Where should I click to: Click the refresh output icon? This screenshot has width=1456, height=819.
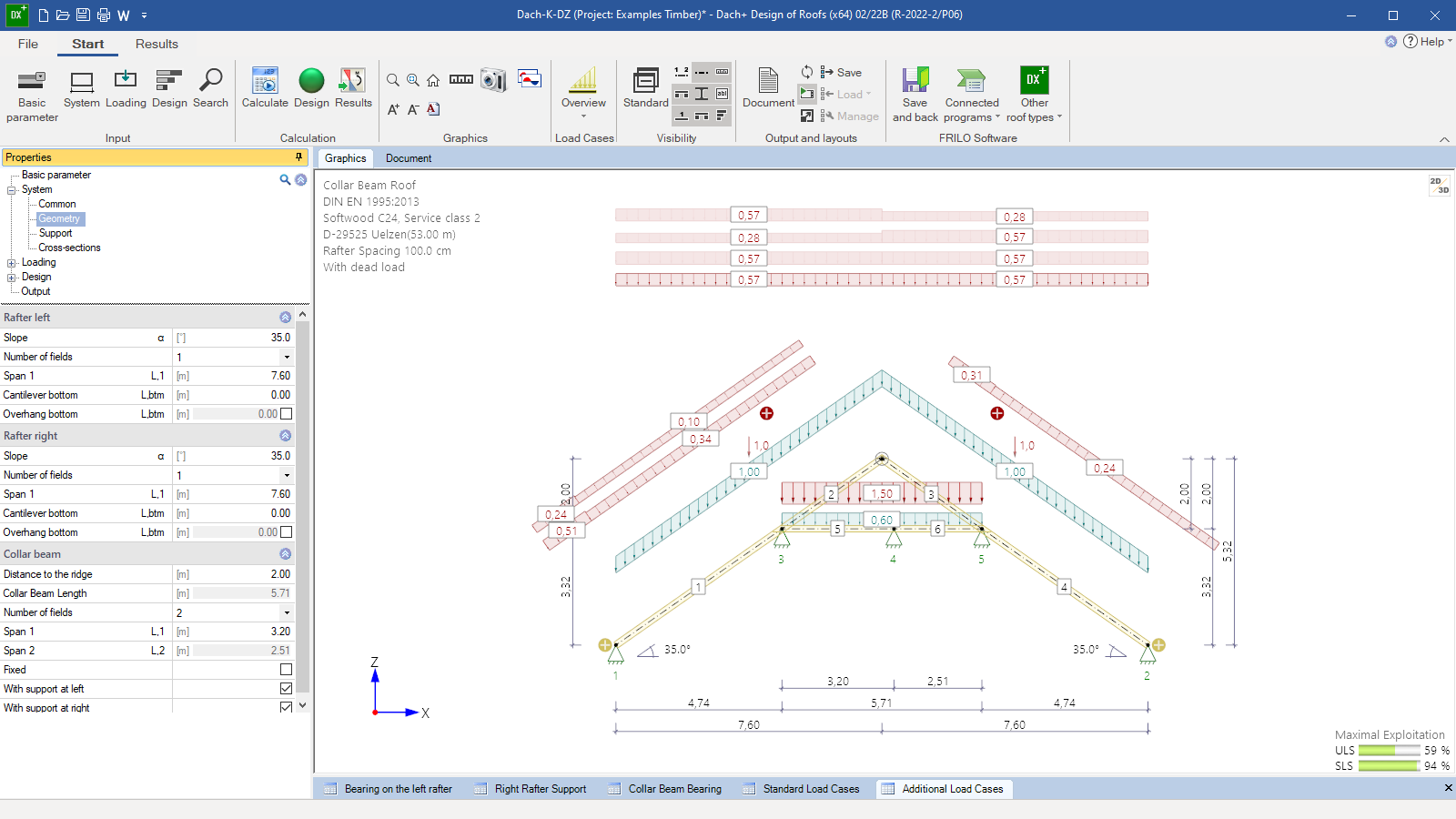coord(807,72)
